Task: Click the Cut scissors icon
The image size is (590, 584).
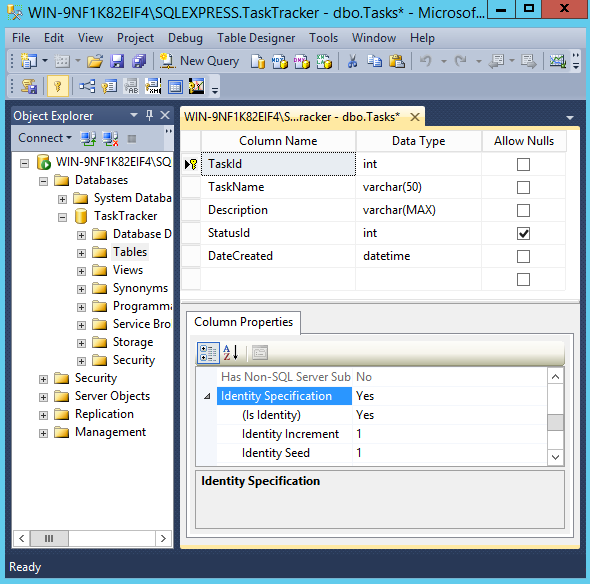Action: click(352, 61)
